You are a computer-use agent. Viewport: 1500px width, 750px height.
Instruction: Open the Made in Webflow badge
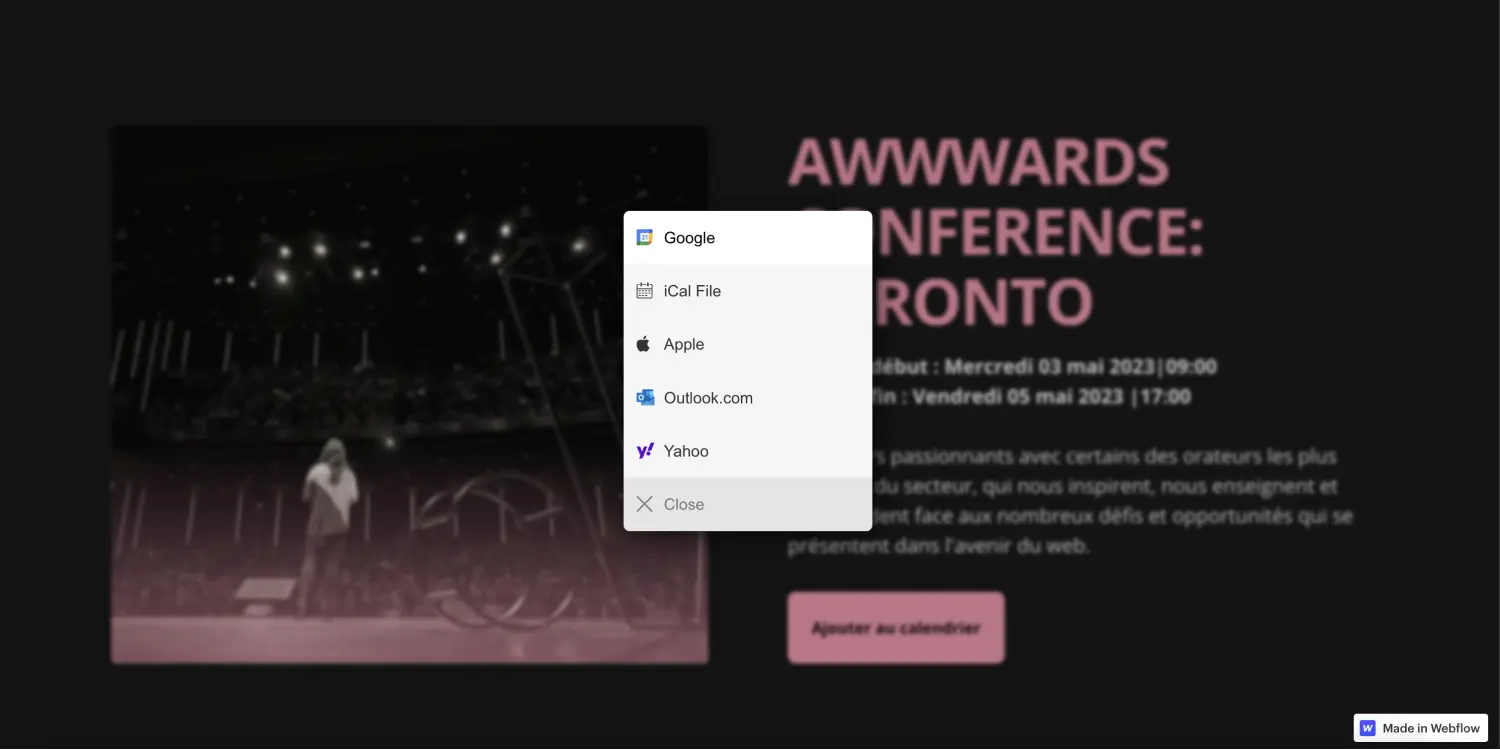tap(1421, 728)
